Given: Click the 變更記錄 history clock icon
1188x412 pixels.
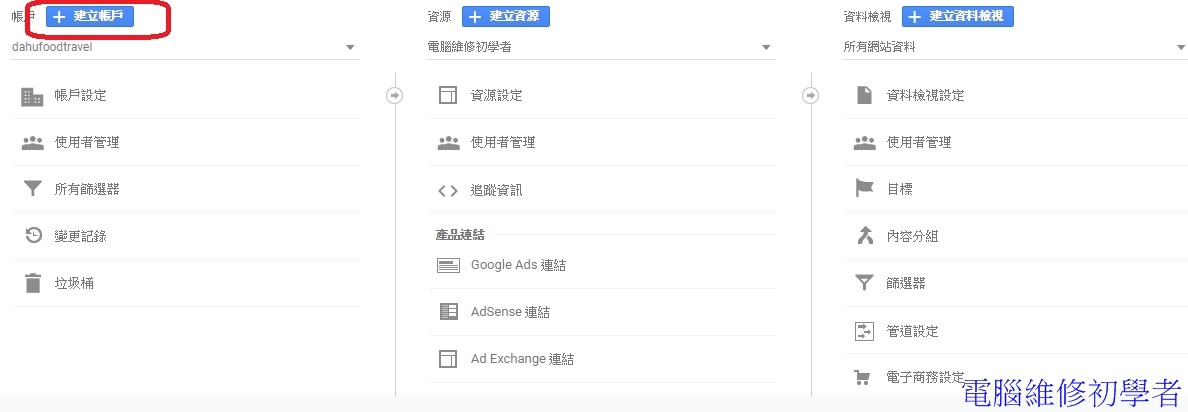Looking at the screenshot, I should tap(33, 236).
